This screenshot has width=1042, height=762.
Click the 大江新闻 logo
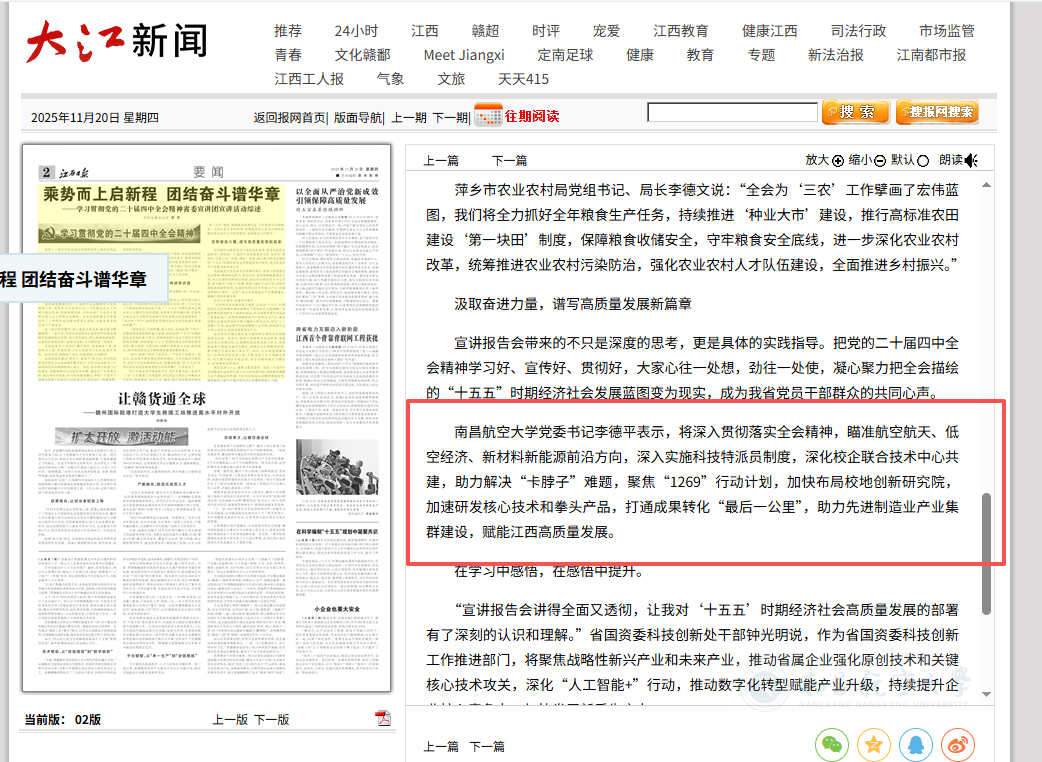tap(117, 42)
